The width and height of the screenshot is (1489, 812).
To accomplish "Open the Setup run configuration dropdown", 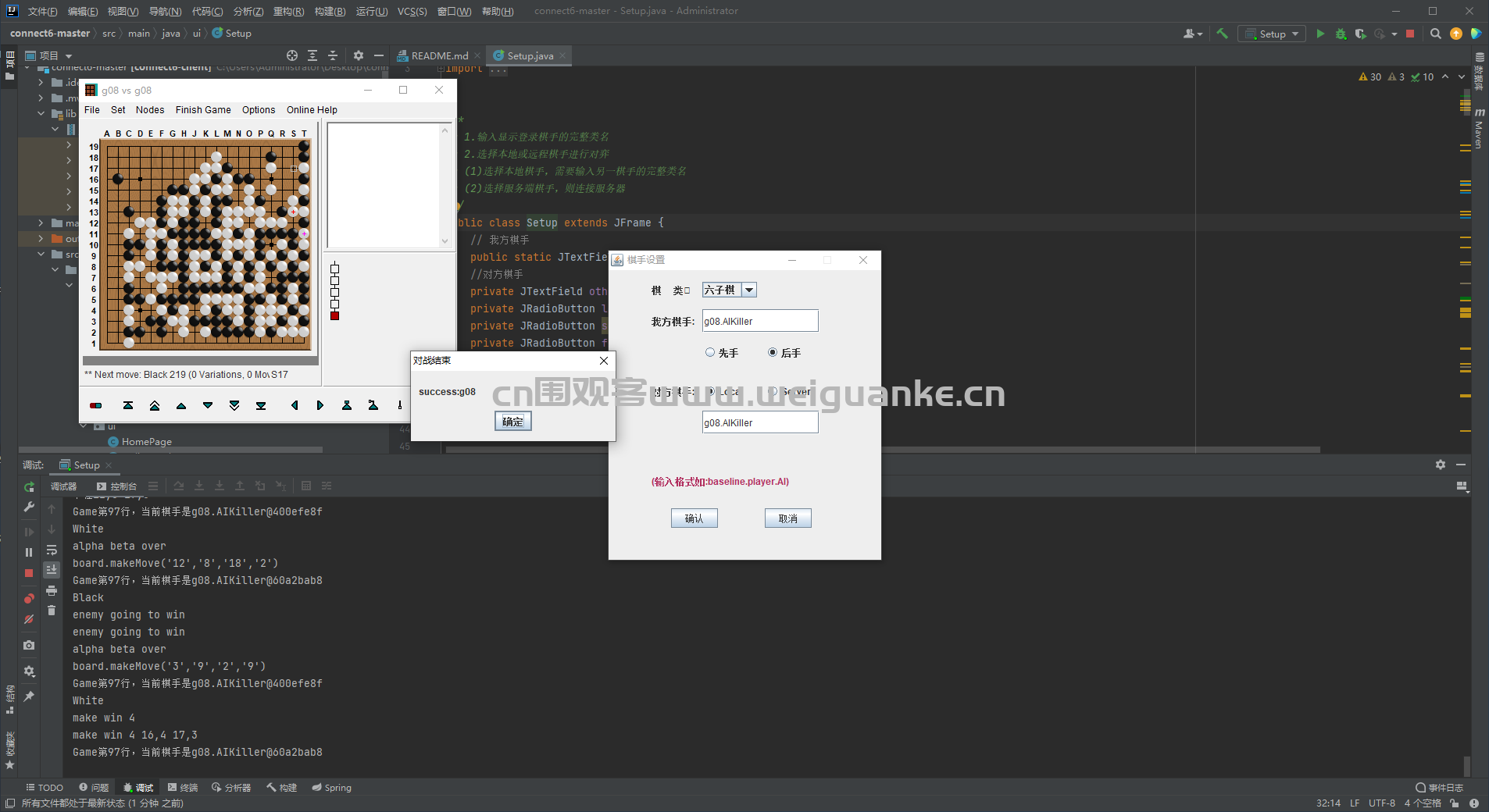I will [x=1272, y=34].
